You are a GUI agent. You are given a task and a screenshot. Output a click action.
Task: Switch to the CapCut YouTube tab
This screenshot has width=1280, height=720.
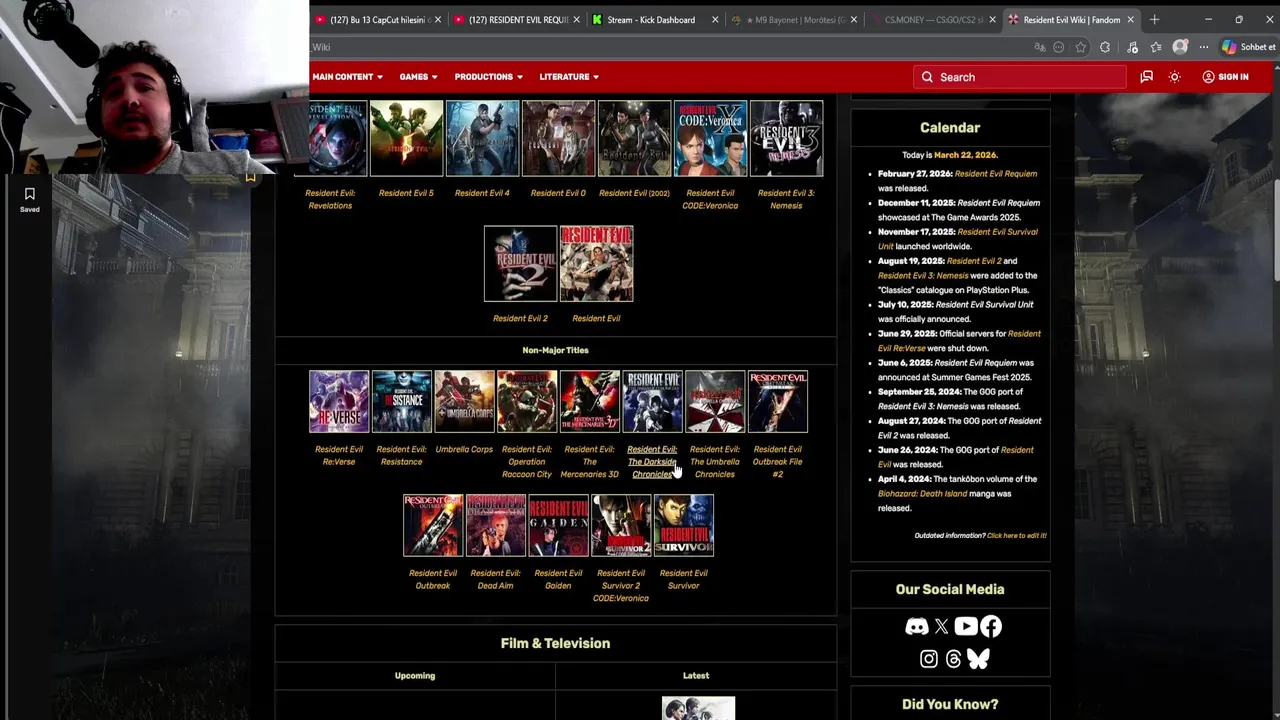point(378,19)
